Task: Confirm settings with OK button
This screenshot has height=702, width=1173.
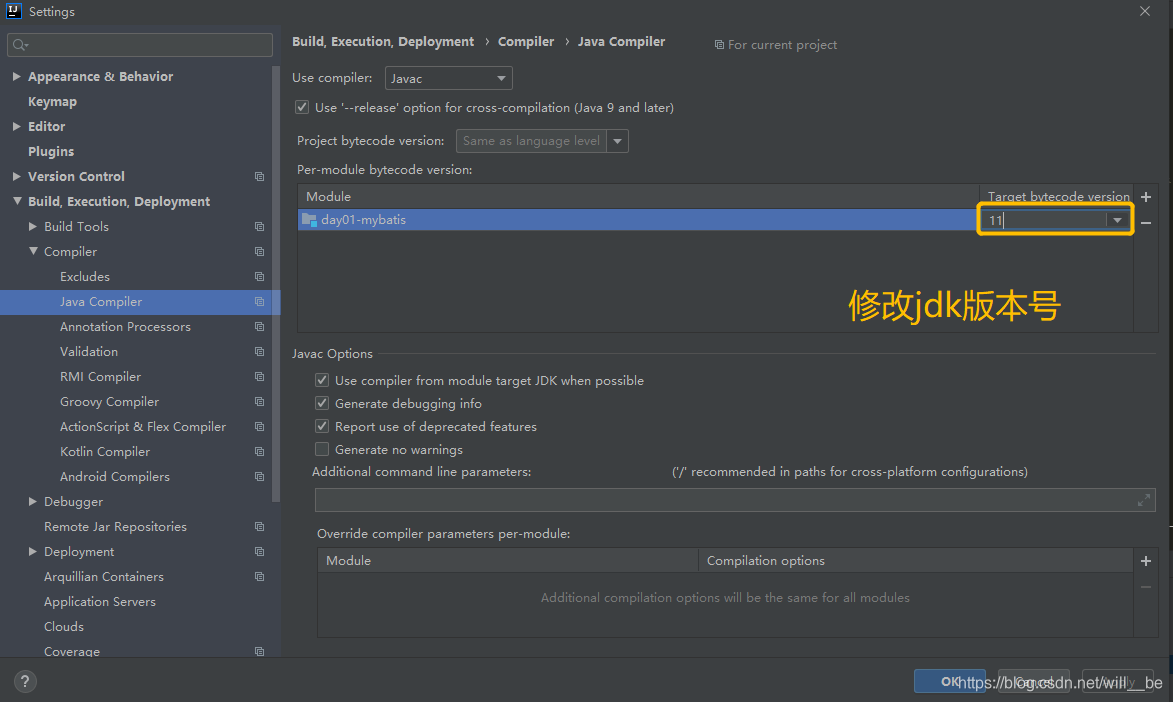Action: pos(949,681)
